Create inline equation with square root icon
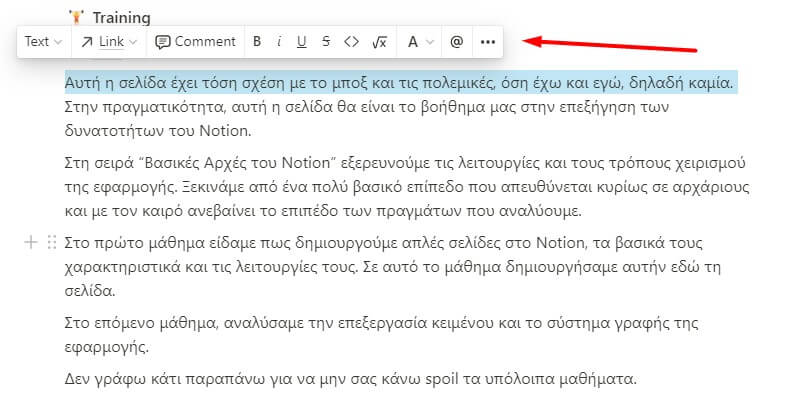Screen dimensions: 809x401 (x=379, y=42)
